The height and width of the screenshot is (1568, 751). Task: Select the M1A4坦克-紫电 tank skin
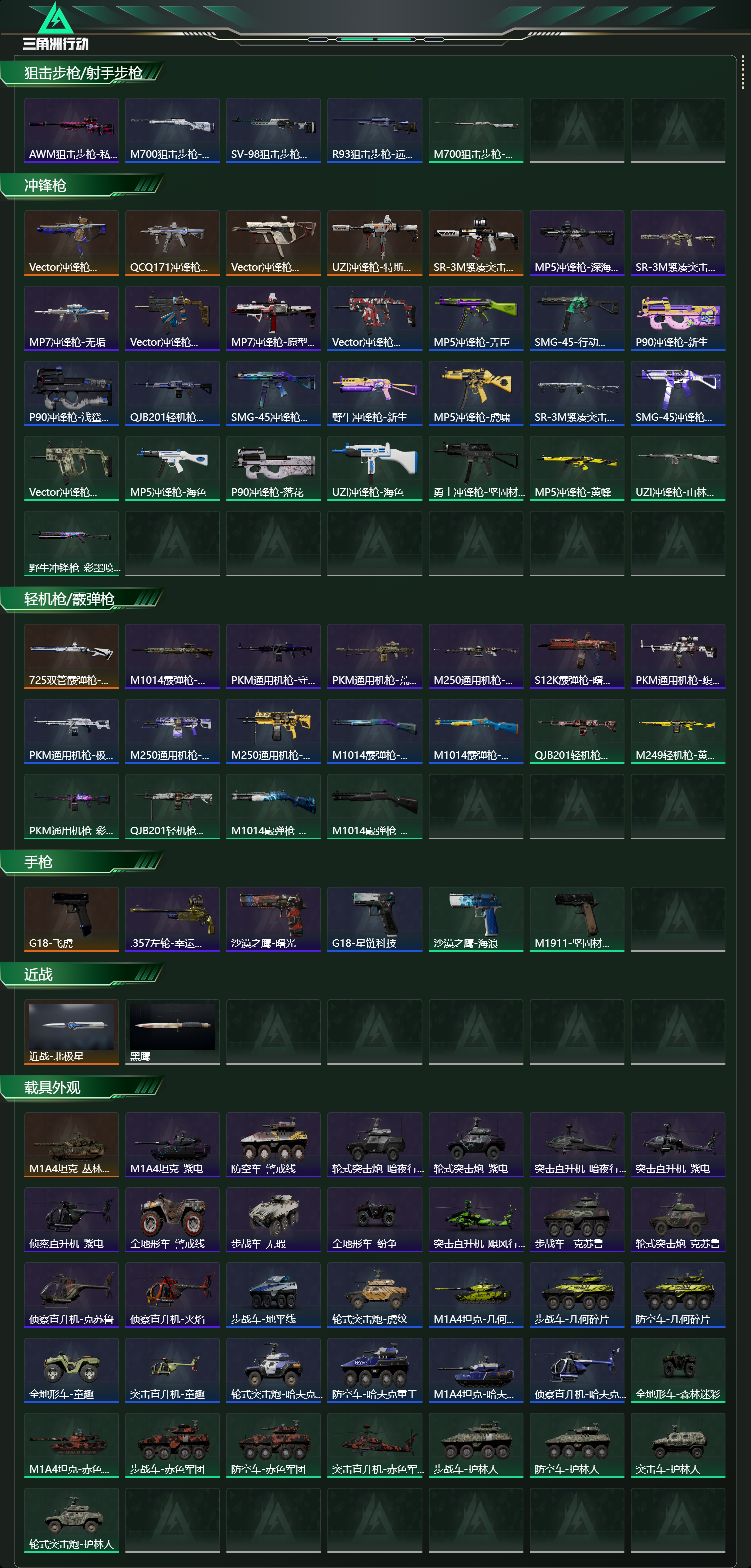point(172,1144)
